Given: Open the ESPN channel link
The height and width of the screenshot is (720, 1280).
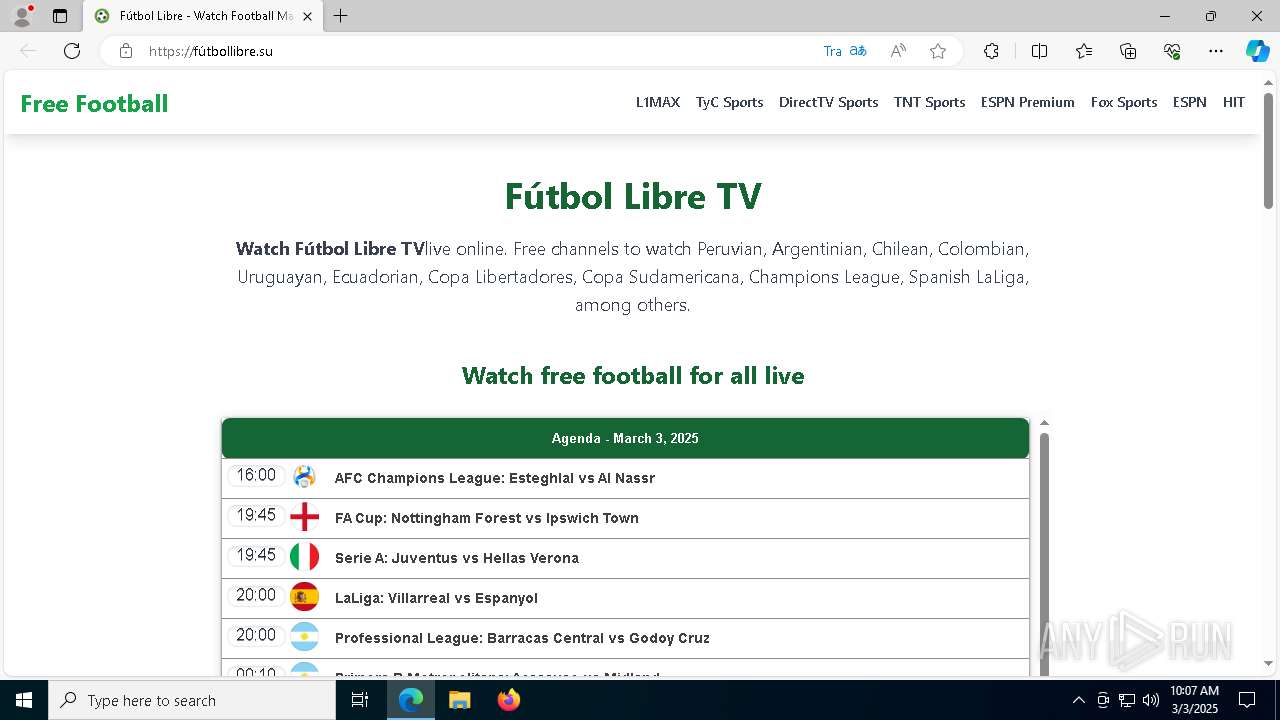Looking at the screenshot, I should click(x=1189, y=102).
